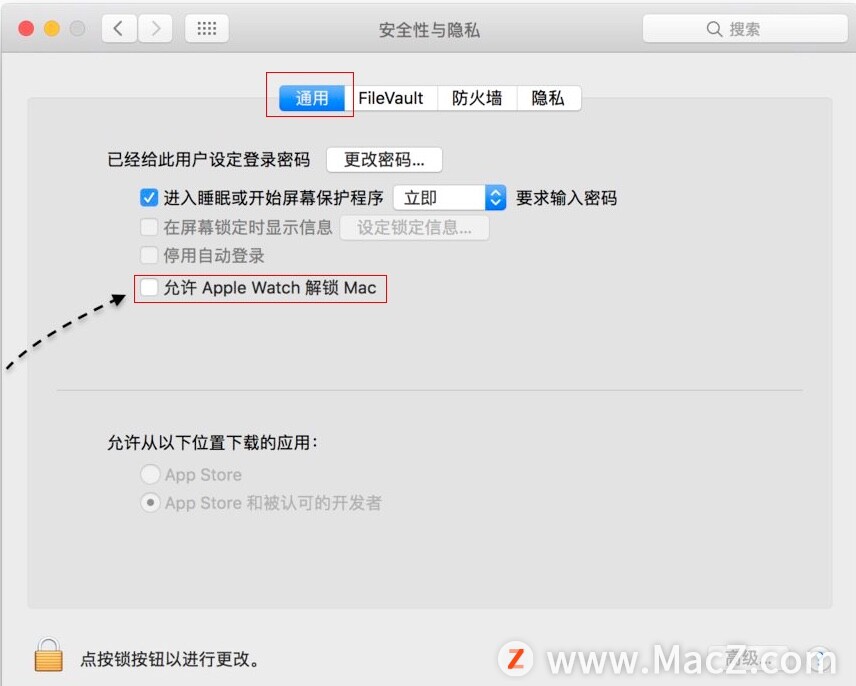Check the 停用自动登录 checkbox
This screenshot has height=686, width=856.
148,255
